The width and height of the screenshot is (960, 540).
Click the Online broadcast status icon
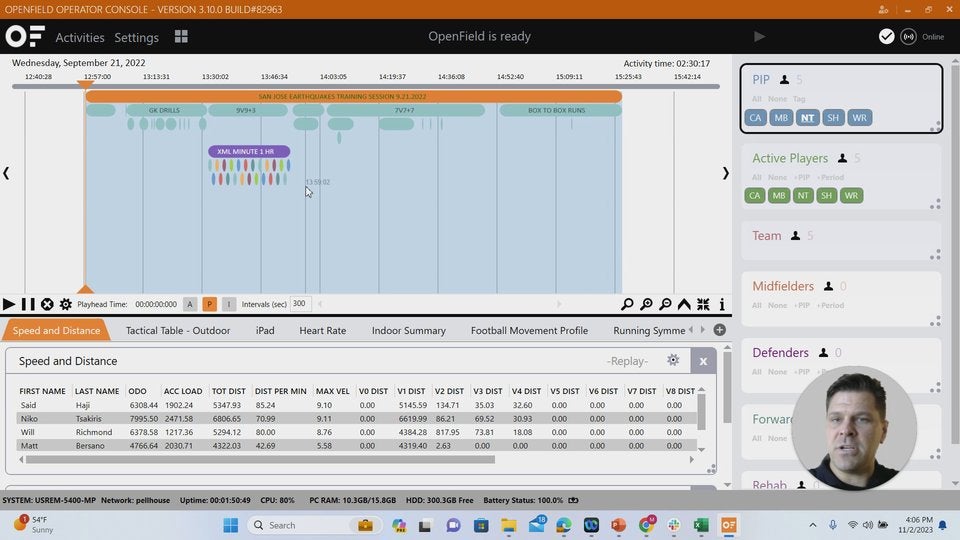908,37
